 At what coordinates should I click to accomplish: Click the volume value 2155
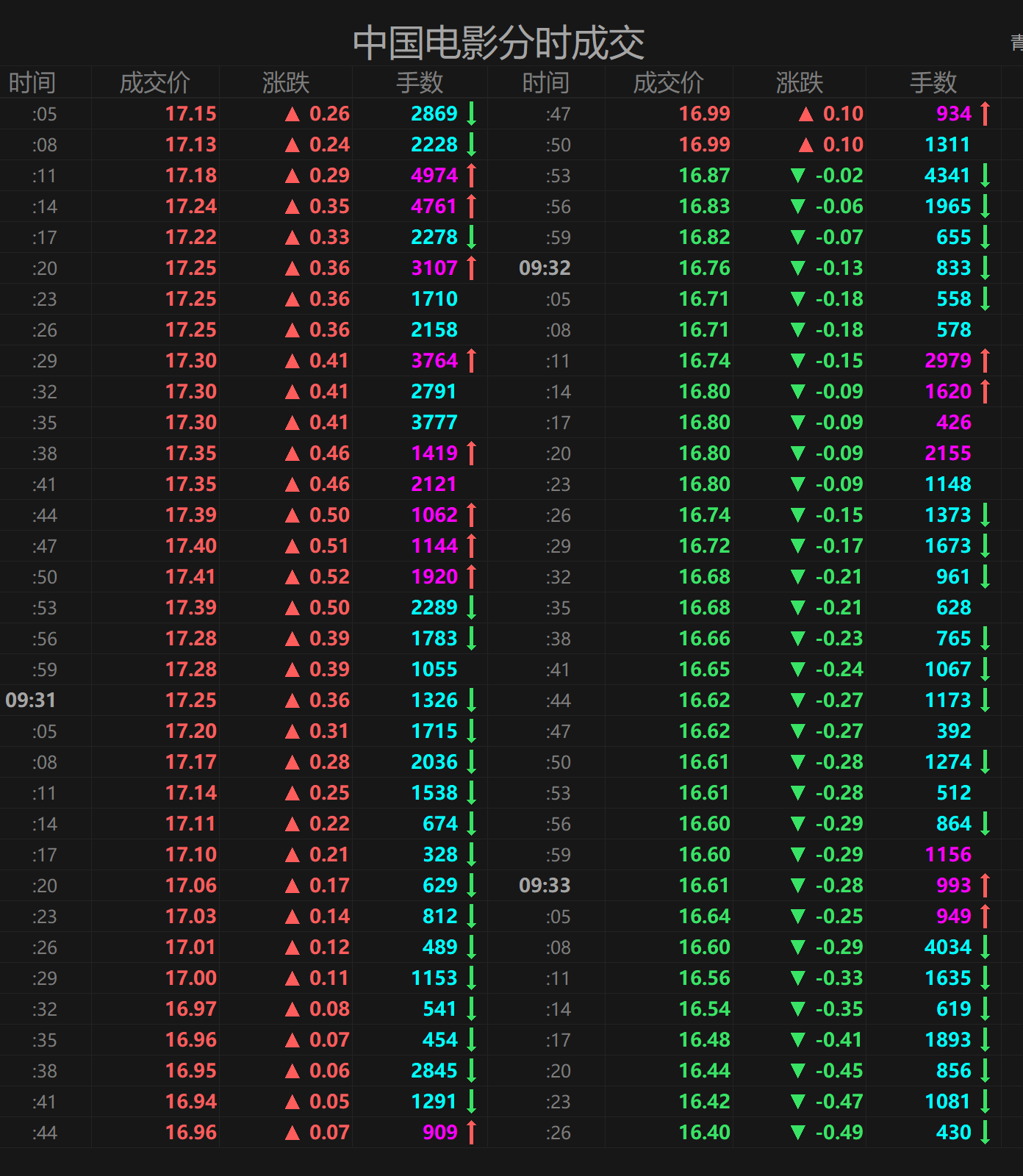948,453
